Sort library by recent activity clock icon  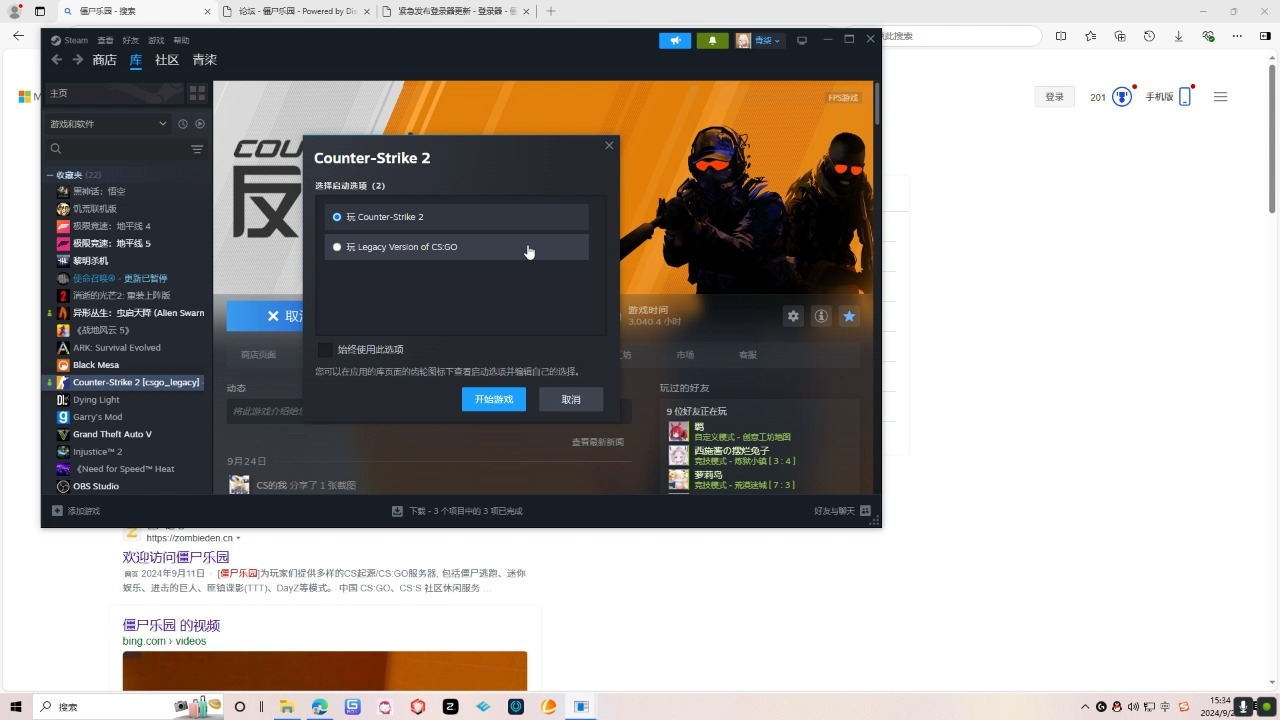(x=183, y=124)
